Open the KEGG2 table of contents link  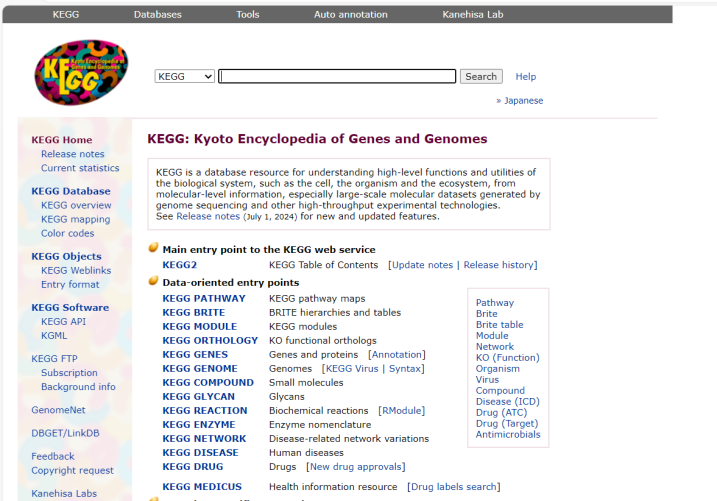pos(179,265)
